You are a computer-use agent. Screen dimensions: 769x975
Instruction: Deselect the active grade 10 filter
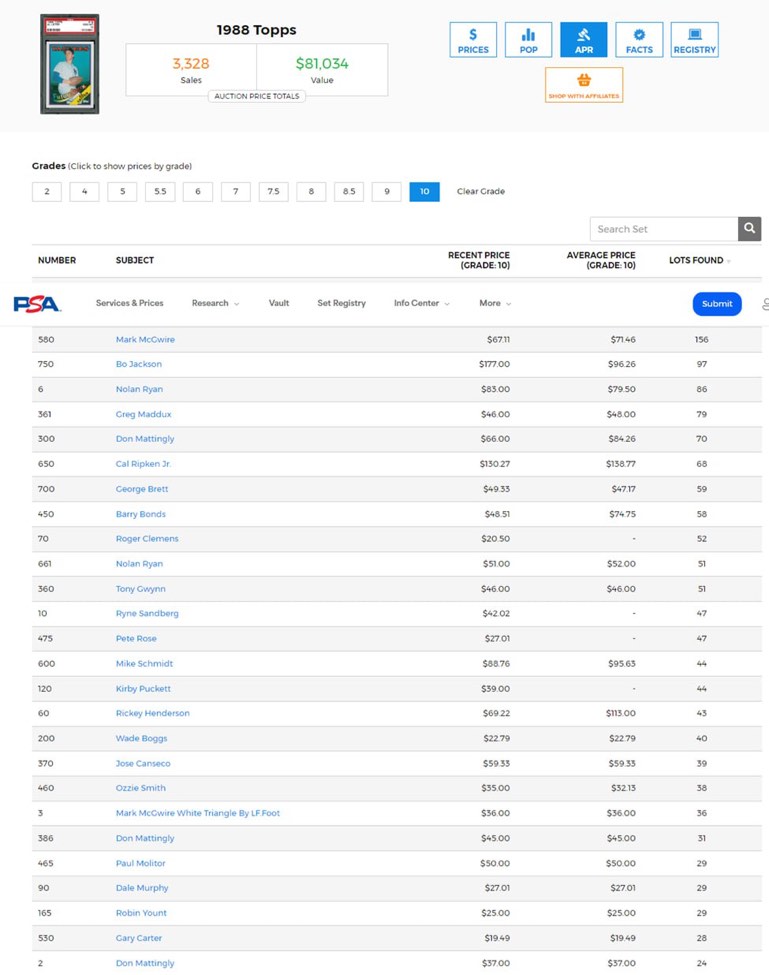click(425, 192)
